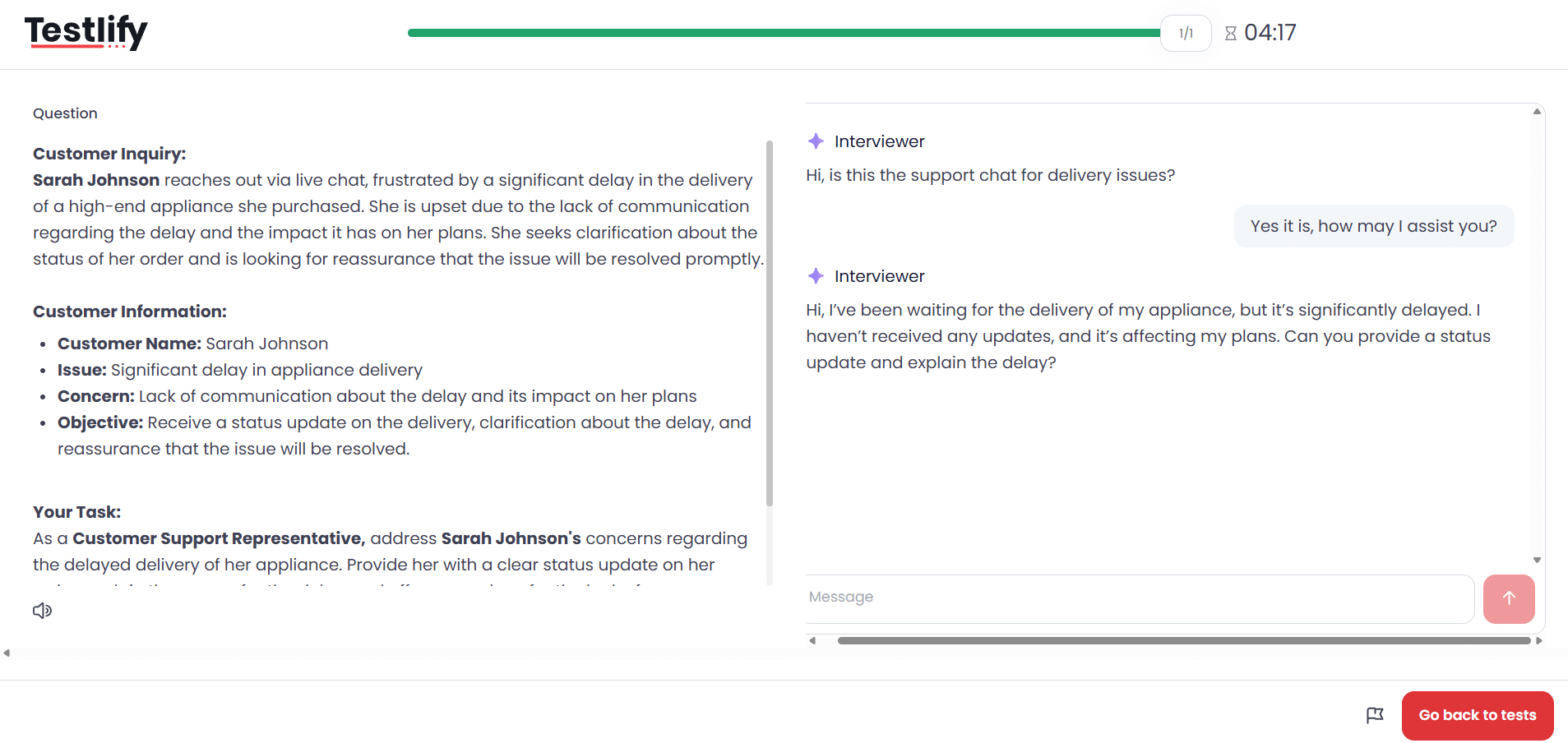This screenshot has width=1568, height=743.
Task: Click inside the Message input field
Action: click(1135, 598)
